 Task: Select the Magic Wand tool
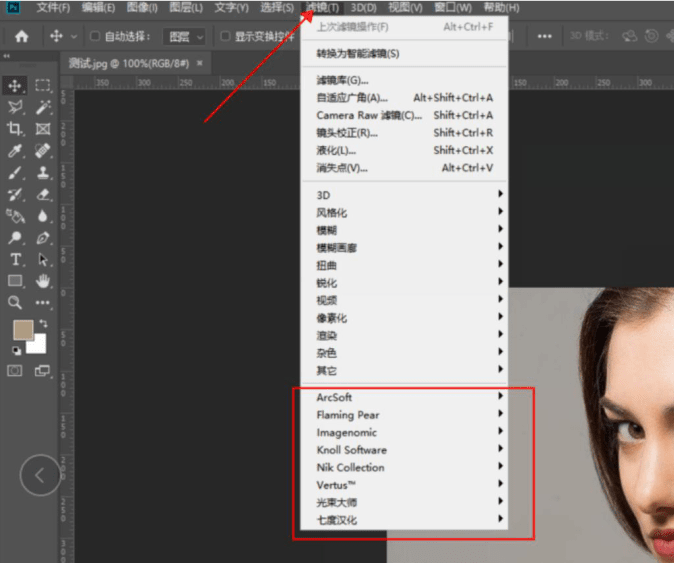(43, 107)
